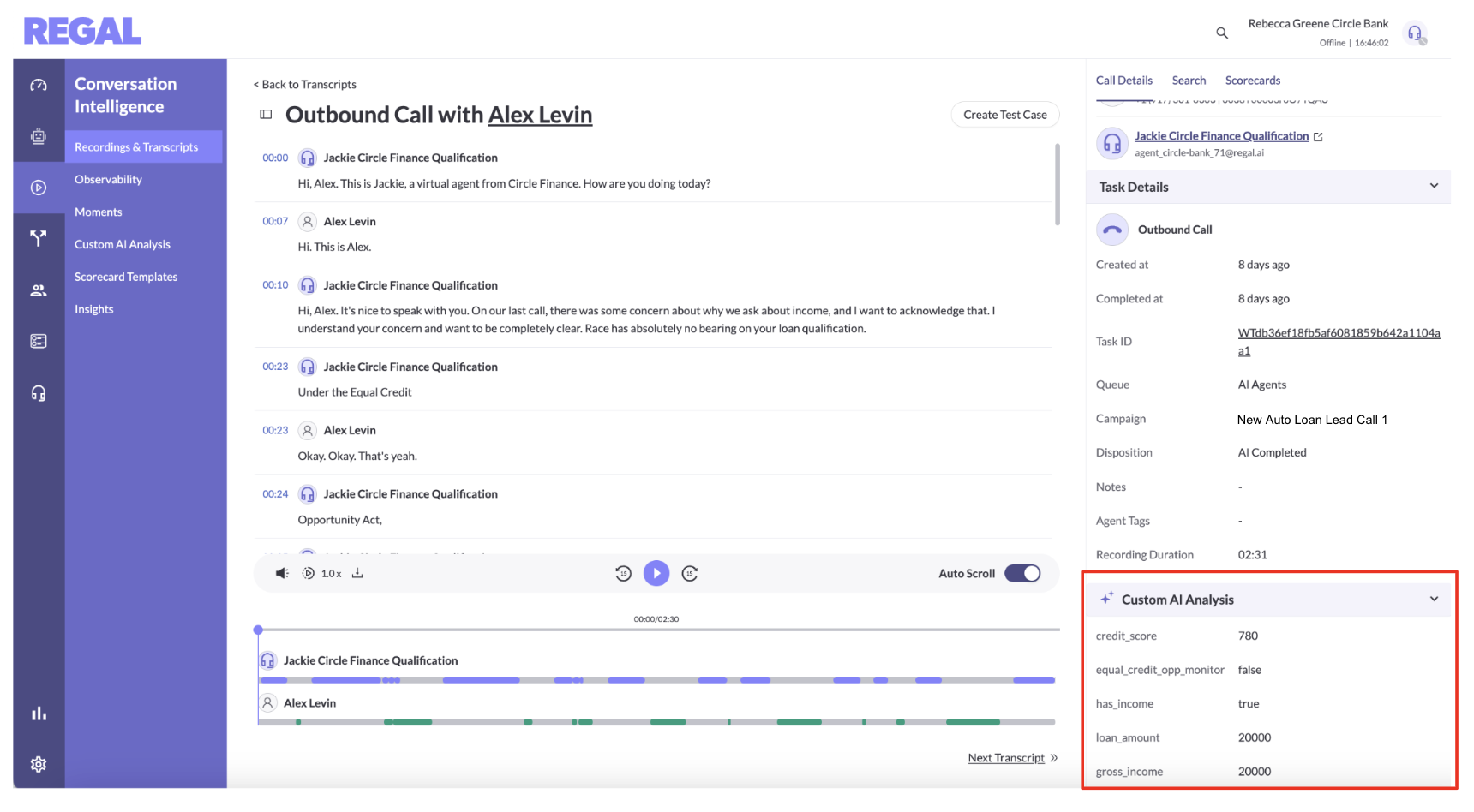1474x812 pixels.
Task: Open the contacts people icon in the sidebar
Action: (x=39, y=290)
